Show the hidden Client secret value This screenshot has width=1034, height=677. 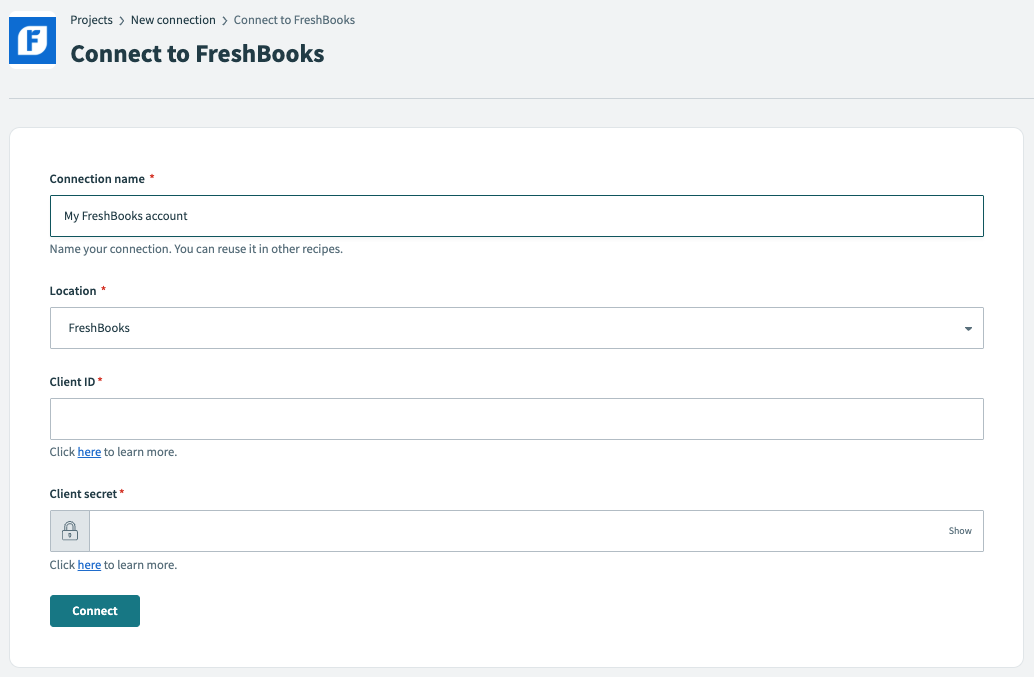click(x=959, y=530)
